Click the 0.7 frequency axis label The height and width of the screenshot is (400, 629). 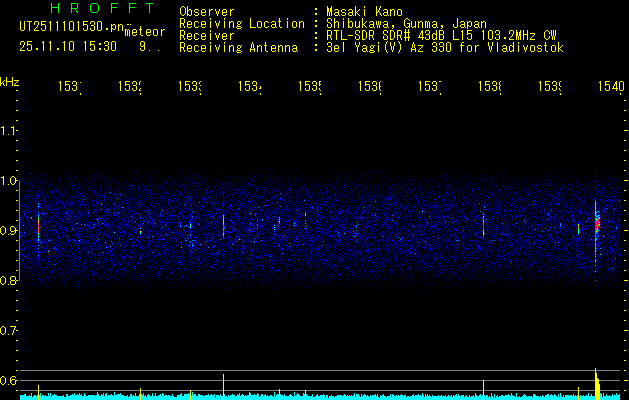click(8, 331)
